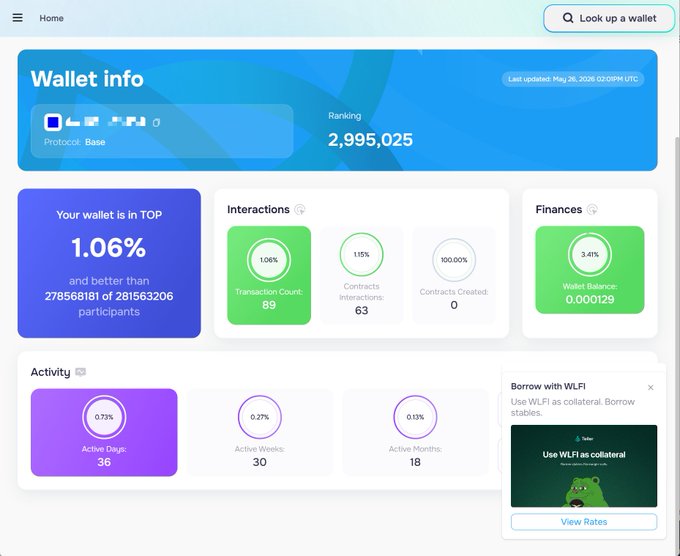Click the Wallet info heading

87,79
